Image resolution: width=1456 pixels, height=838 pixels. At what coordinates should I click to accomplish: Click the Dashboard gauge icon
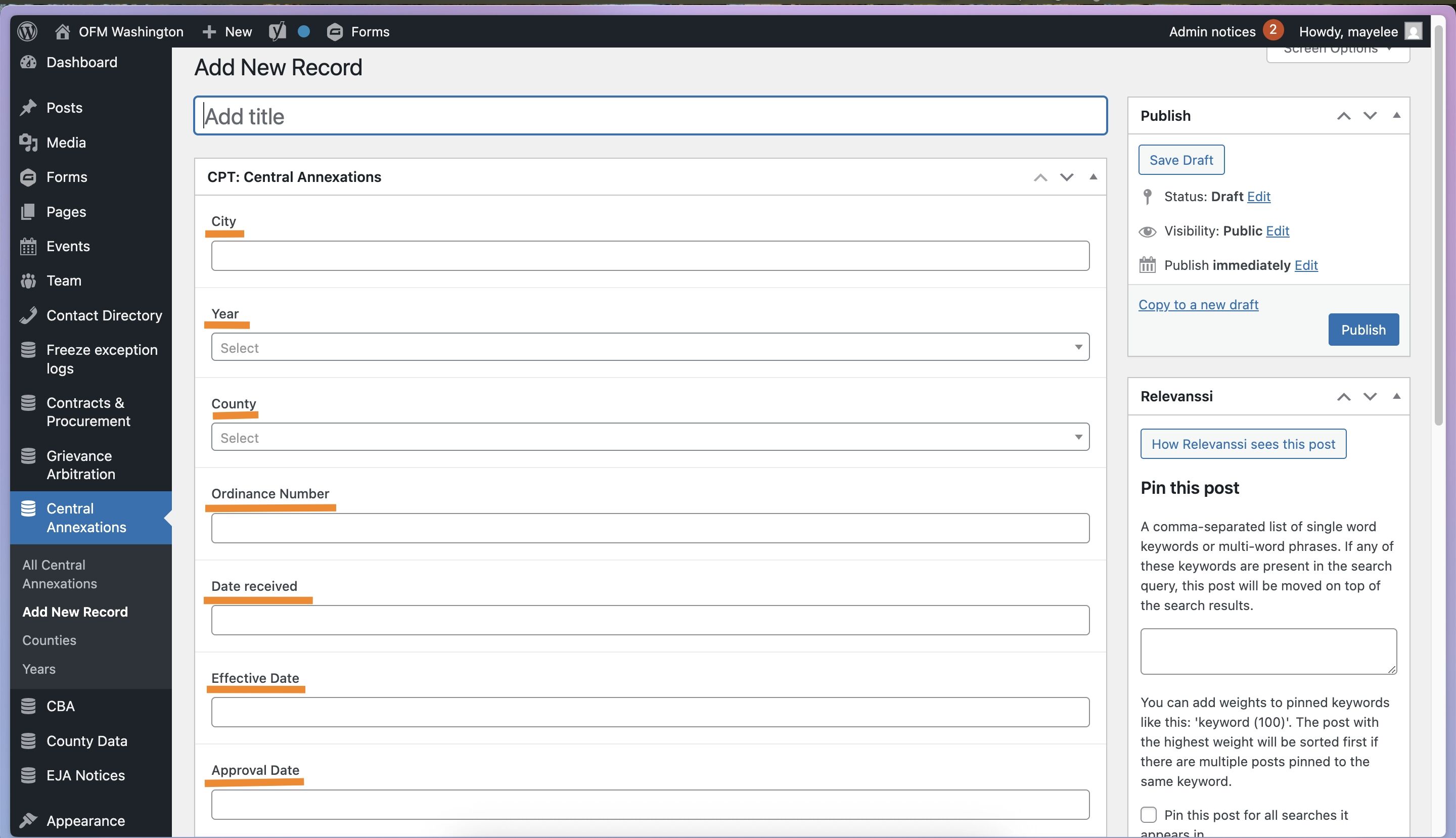pos(28,62)
